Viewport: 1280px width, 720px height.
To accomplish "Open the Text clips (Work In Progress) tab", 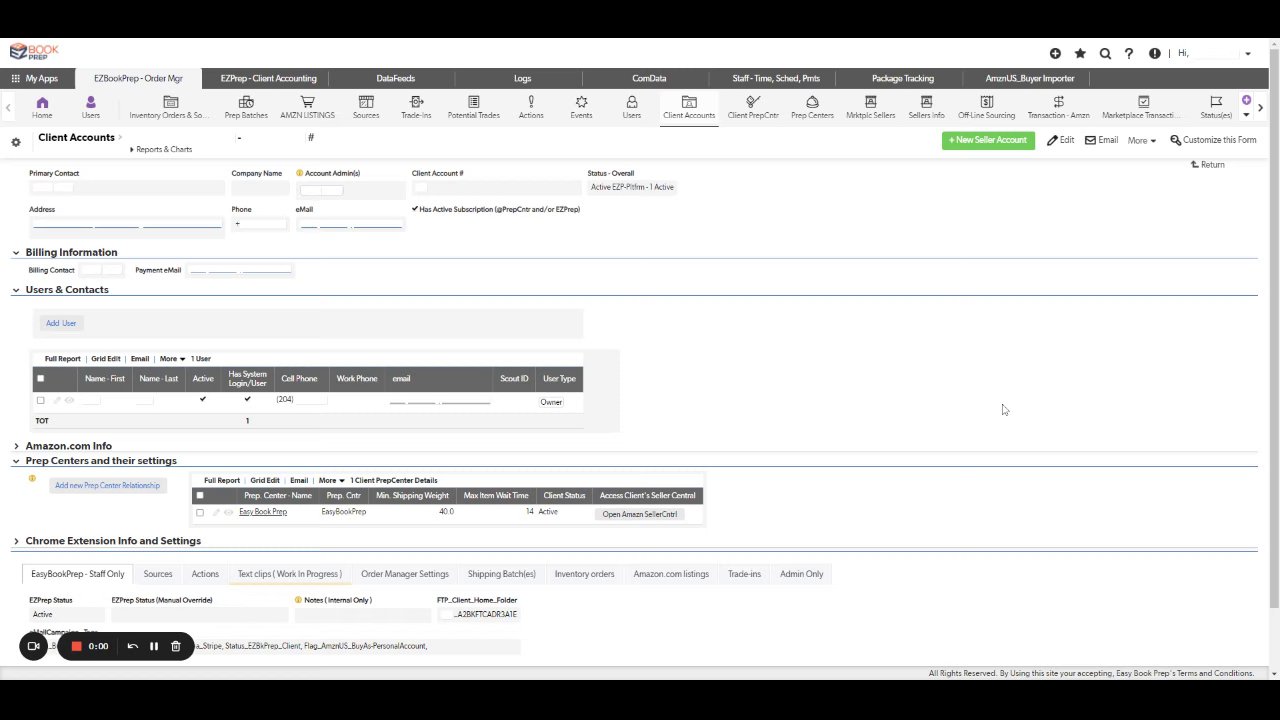I will coord(289,574).
